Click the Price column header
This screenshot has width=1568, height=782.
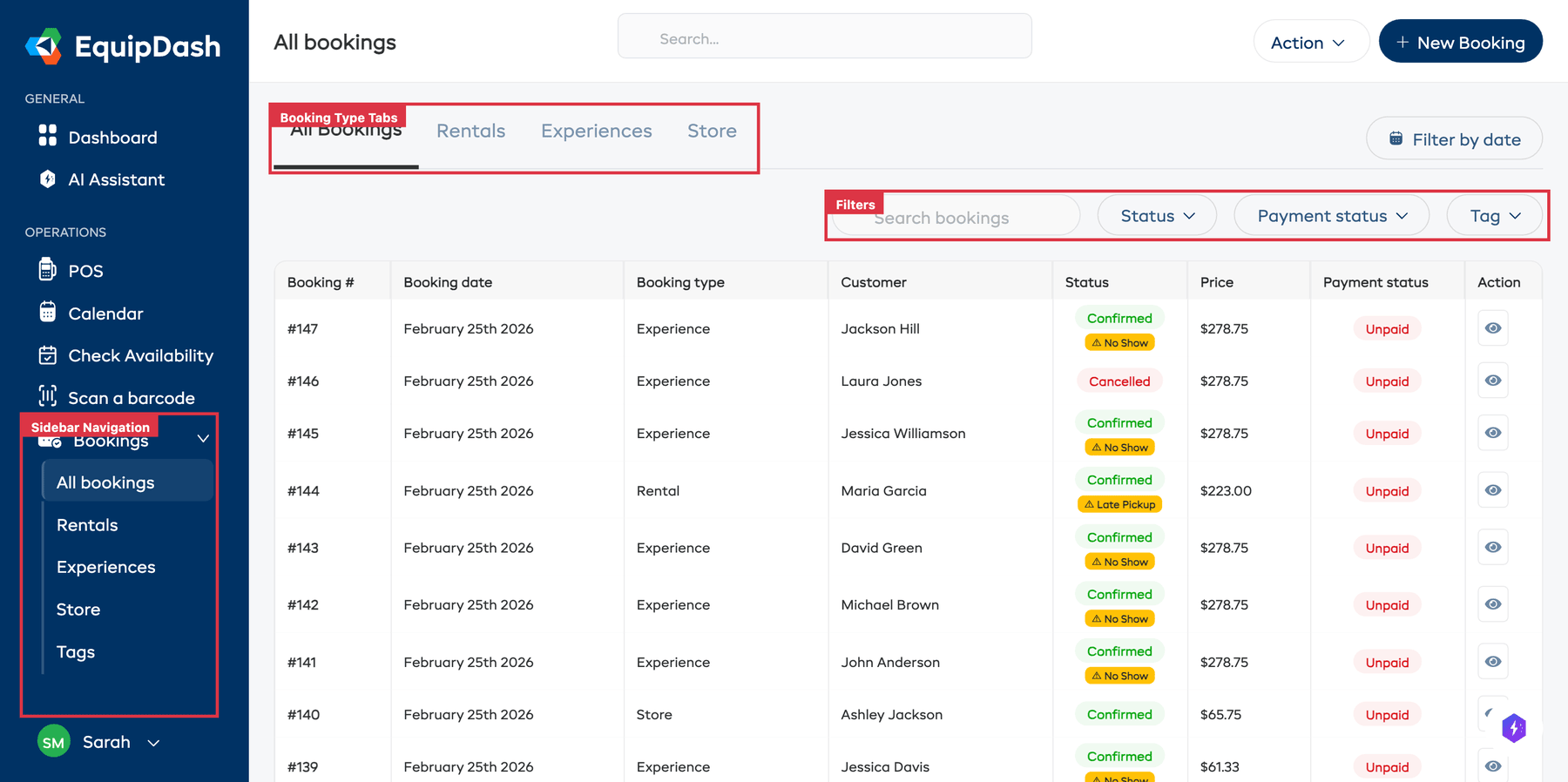point(1217,282)
